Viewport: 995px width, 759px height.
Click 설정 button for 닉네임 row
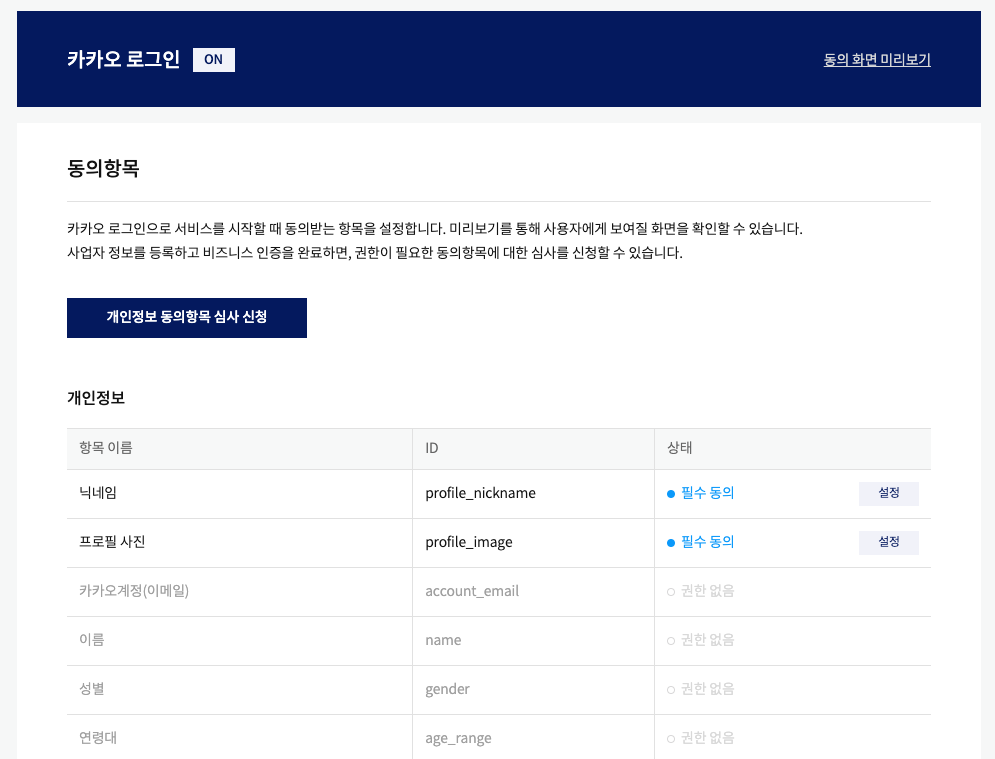888,493
